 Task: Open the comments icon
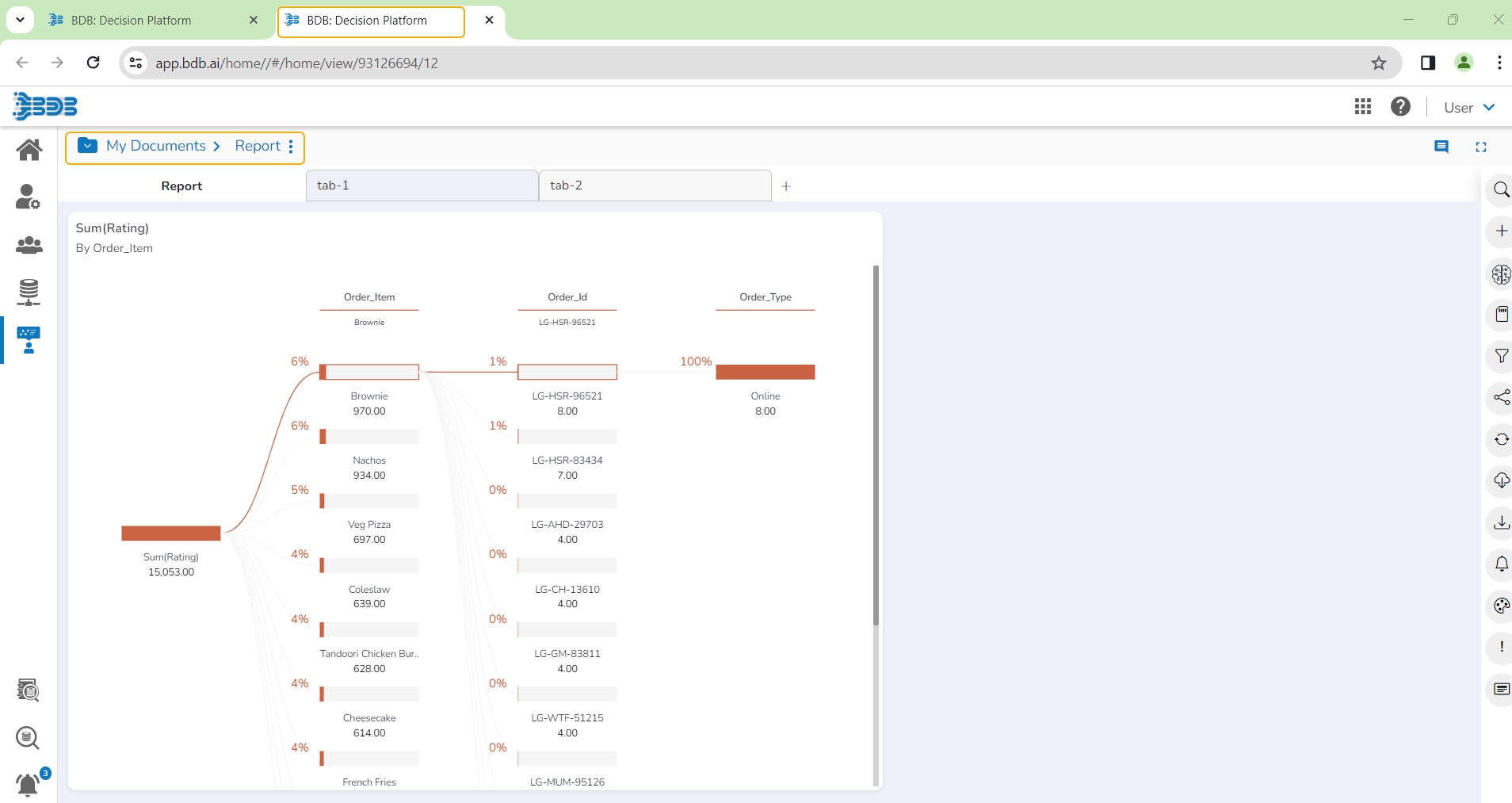tap(1441, 147)
